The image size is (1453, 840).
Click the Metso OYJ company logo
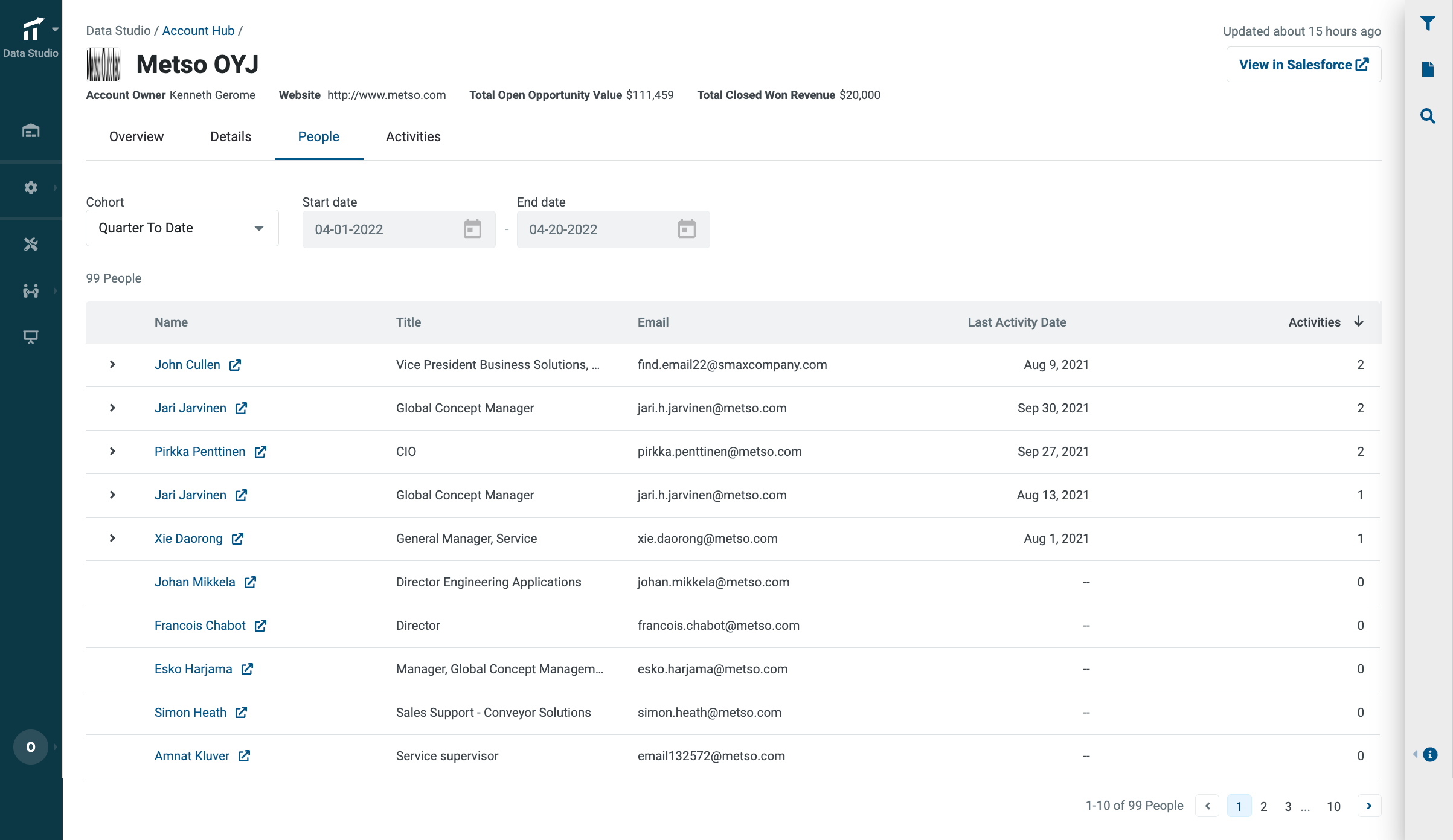point(103,65)
